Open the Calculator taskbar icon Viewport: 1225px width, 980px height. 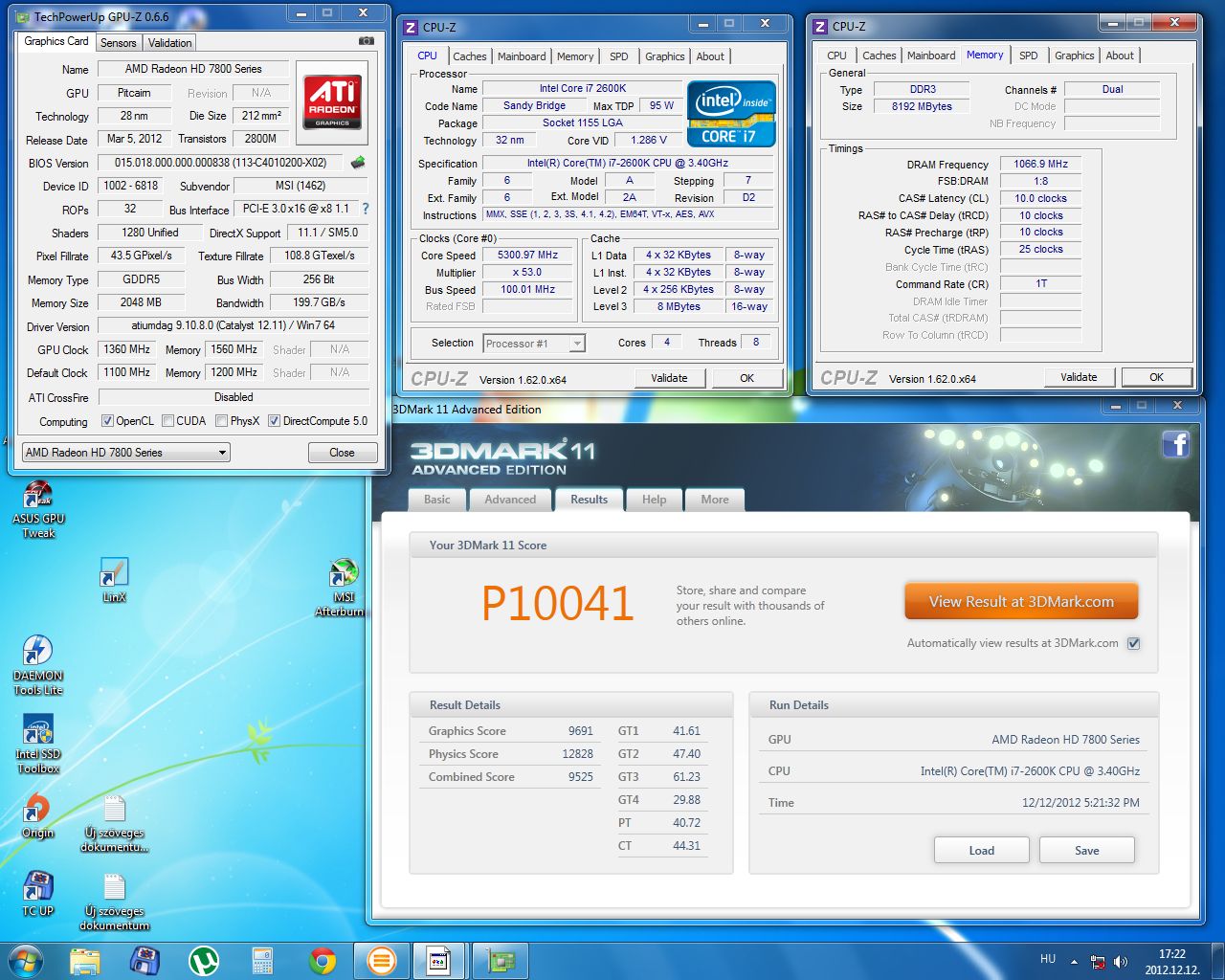click(262, 960)
